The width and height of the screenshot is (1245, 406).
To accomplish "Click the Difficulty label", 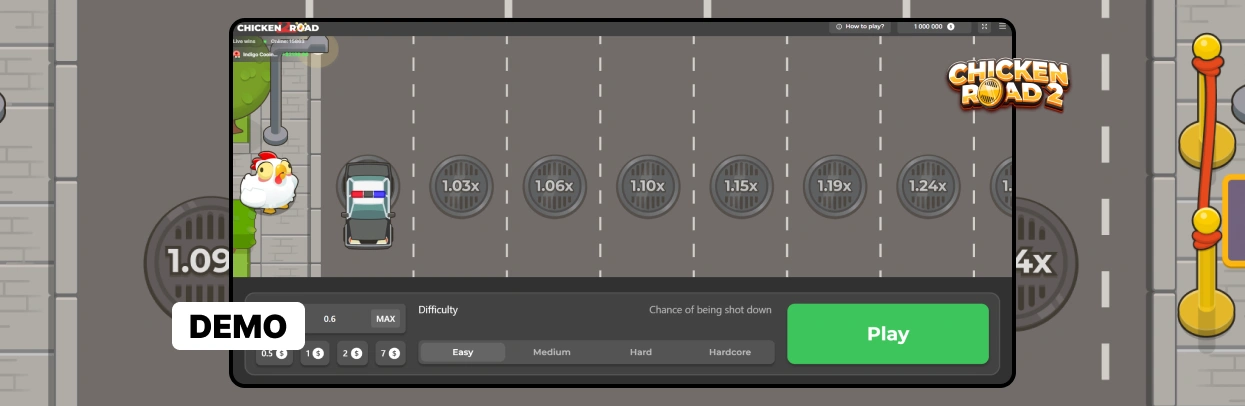I will tap(438, 310).
